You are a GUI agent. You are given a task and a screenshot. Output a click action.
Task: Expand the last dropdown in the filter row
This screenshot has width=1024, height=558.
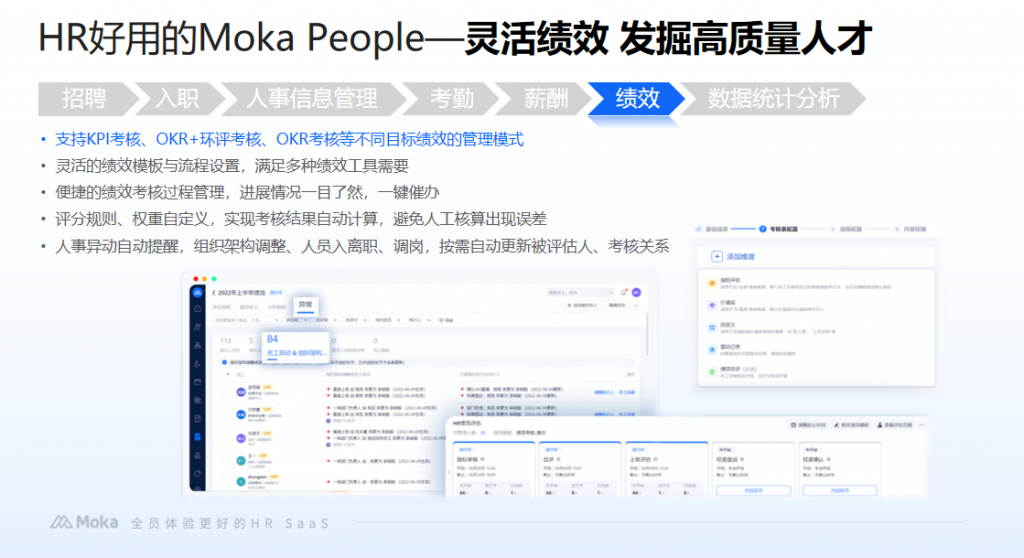pyautogui.click(x=417, y=320)
